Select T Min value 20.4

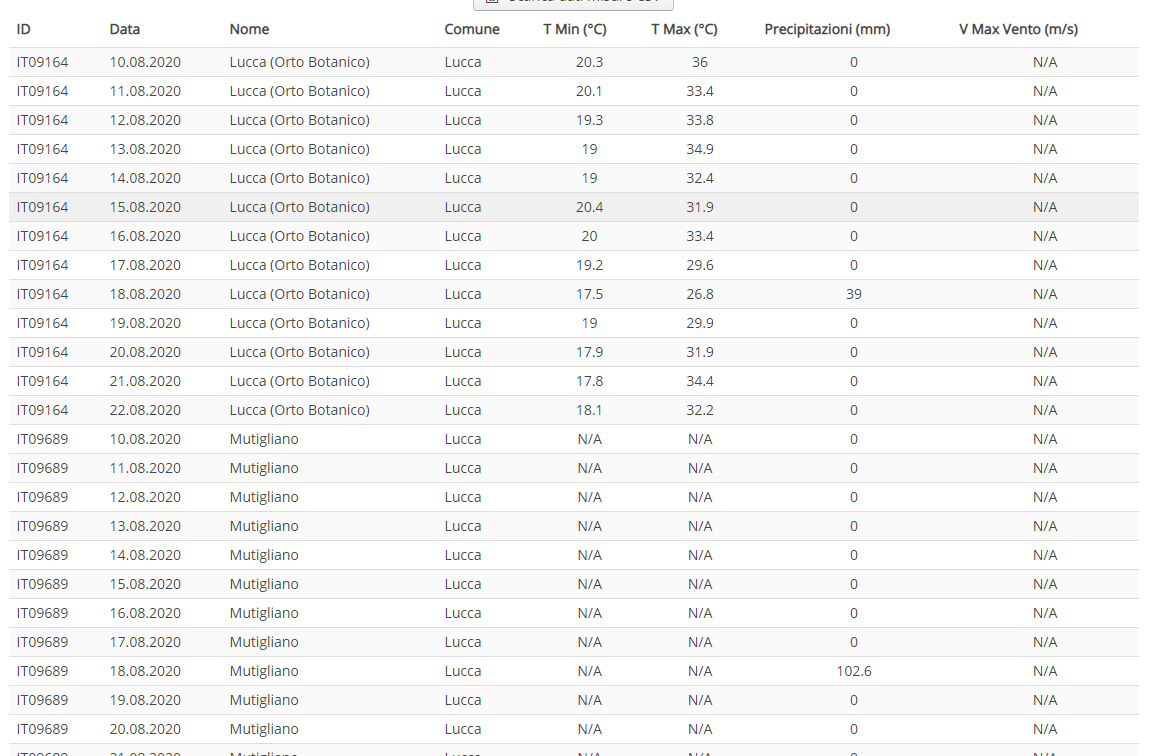point(589,207)
